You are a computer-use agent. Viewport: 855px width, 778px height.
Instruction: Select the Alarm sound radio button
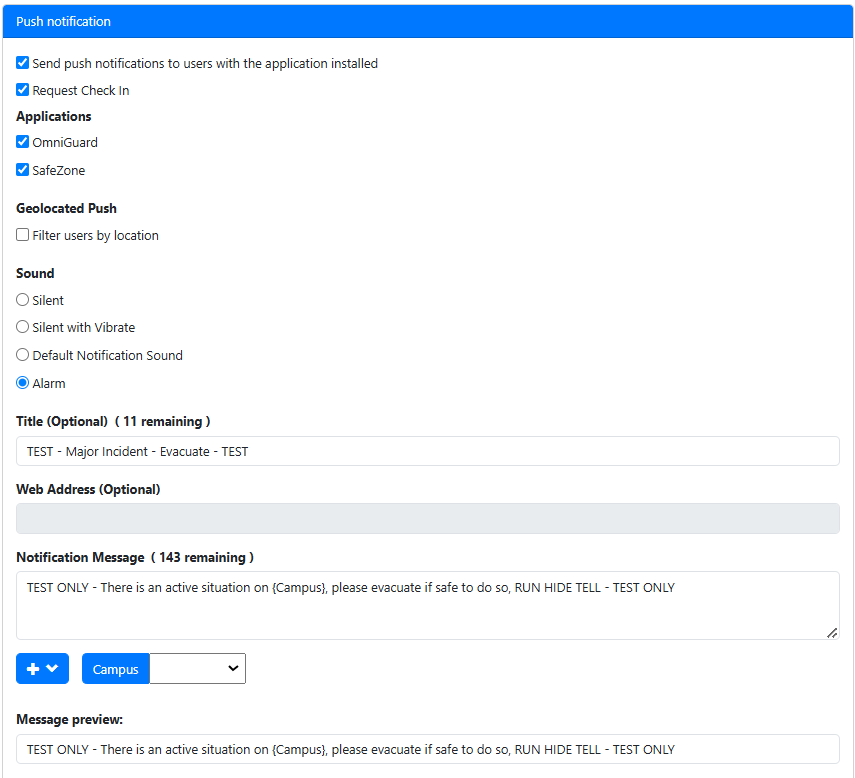(23, 383)
